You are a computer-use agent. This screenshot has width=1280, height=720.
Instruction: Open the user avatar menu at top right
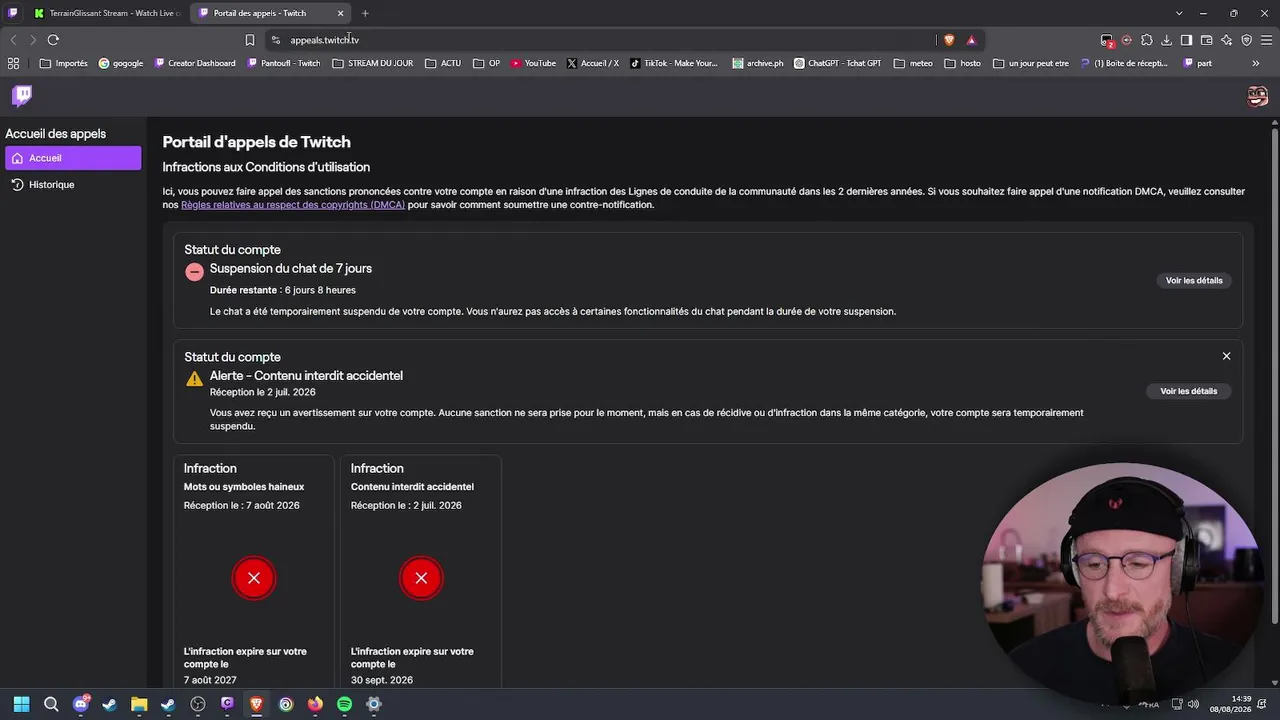coord(1257,96)
